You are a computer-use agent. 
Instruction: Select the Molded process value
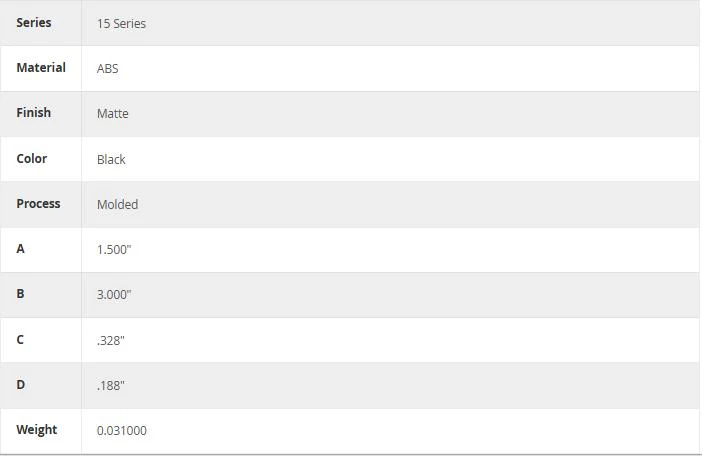[x=117, y=205]
